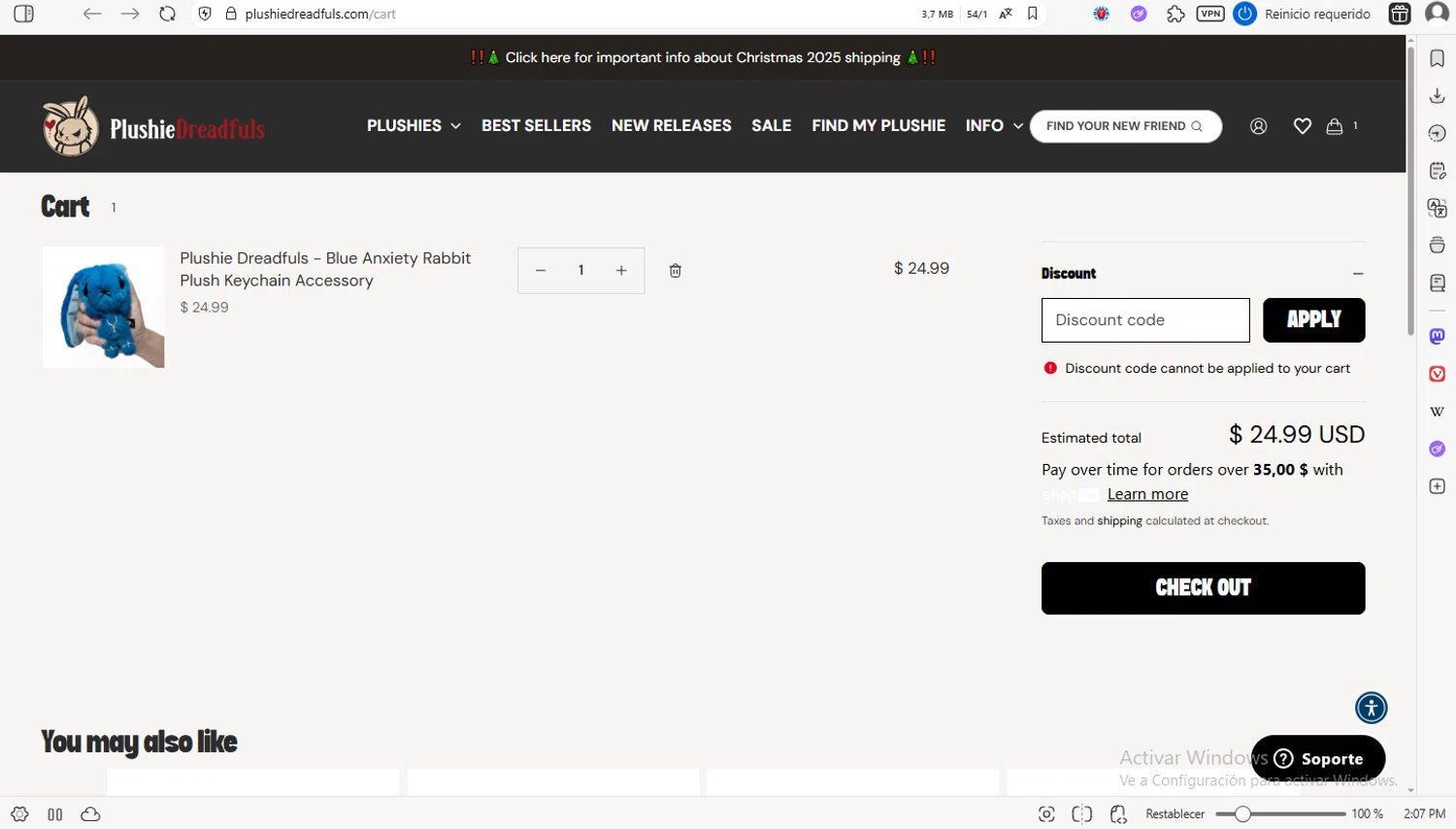This screenshot has height=829, width=1456.
Task: Go back to the previous page
Action: point(92,14)
